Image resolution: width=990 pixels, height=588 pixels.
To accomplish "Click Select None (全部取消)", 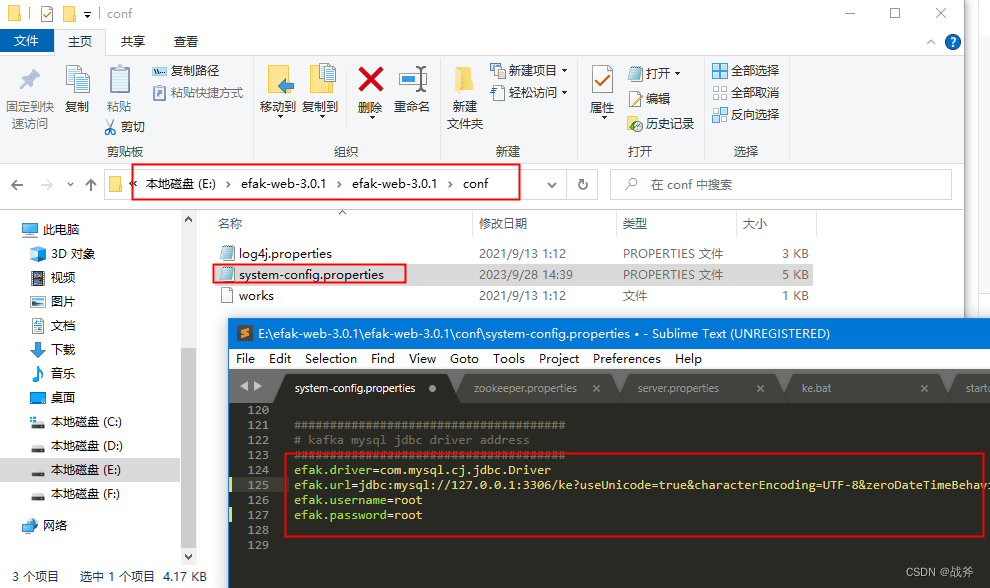I will pos(746,93).
